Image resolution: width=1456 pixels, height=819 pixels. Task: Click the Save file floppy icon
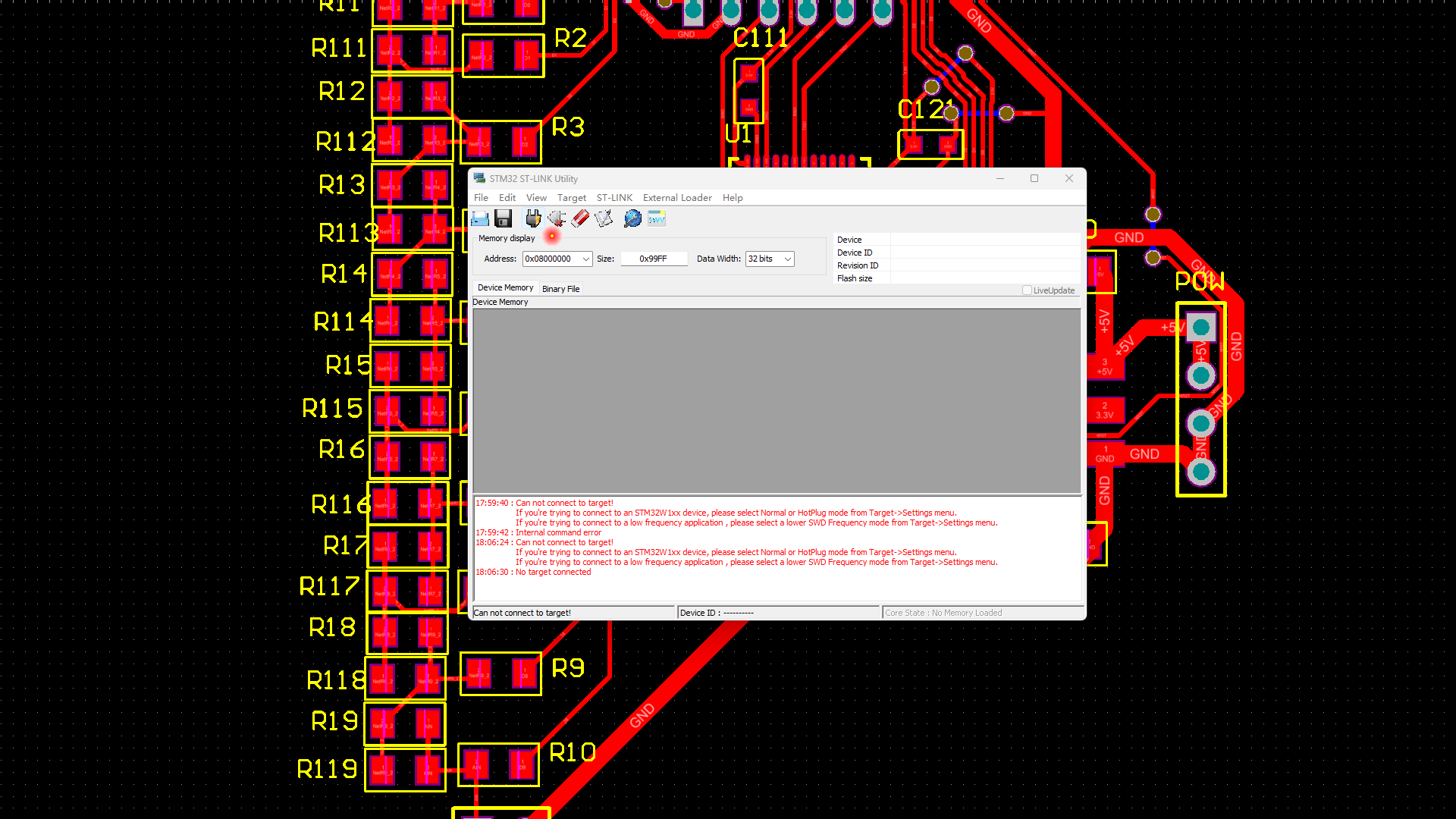[x=503, y=219]
